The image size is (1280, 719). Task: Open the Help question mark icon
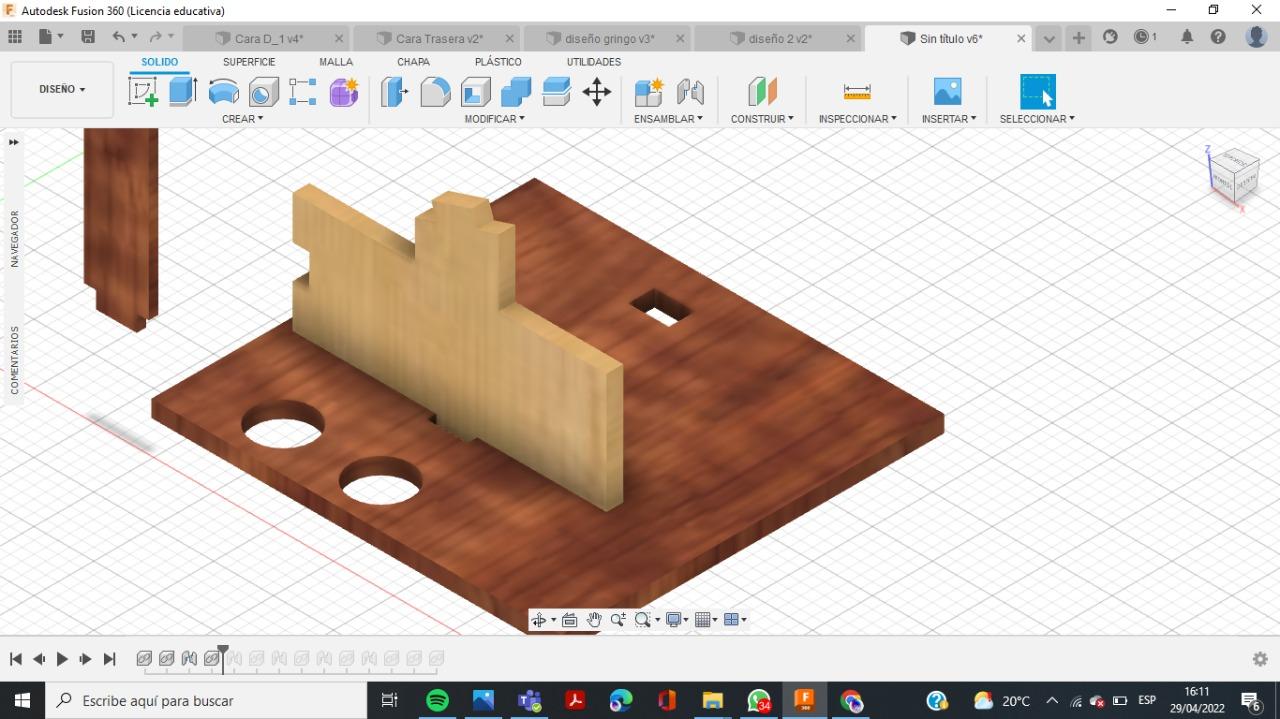1218,37
